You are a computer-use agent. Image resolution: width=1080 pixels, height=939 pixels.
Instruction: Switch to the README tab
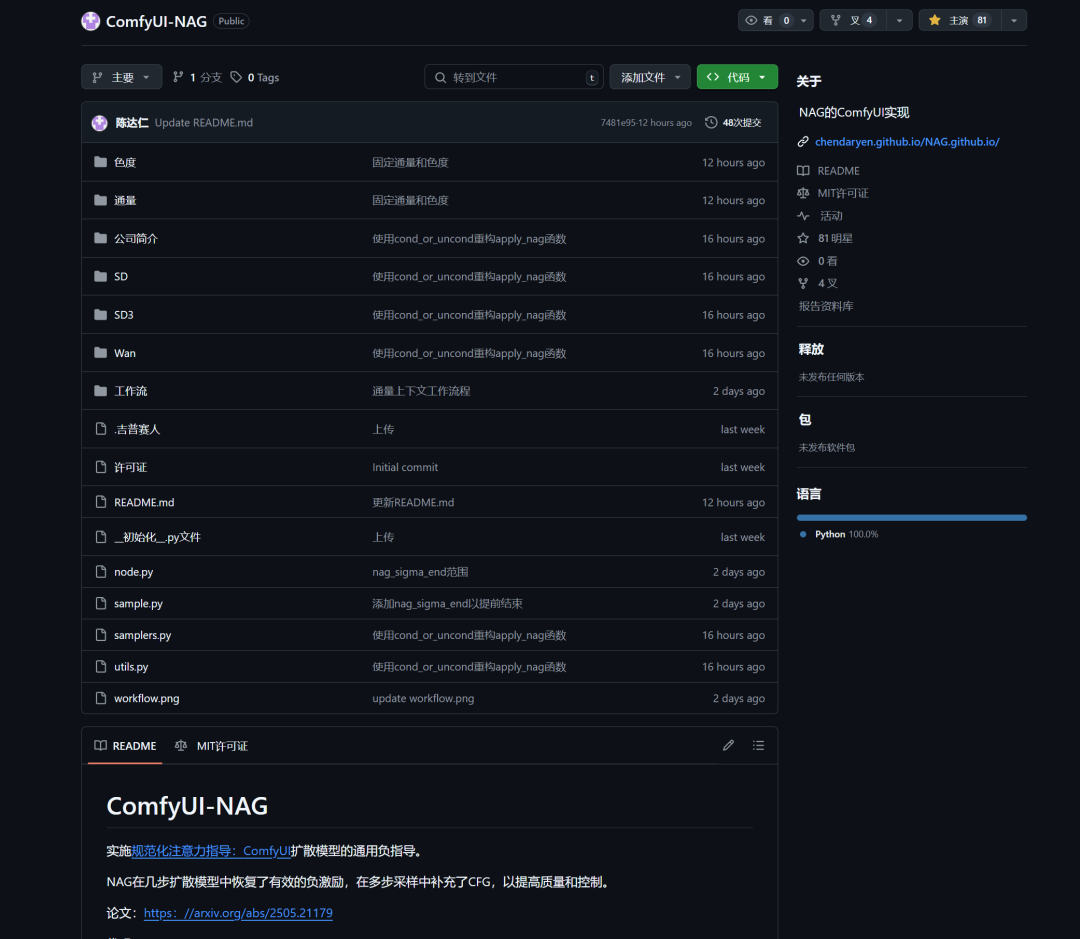tap(125, 746)
